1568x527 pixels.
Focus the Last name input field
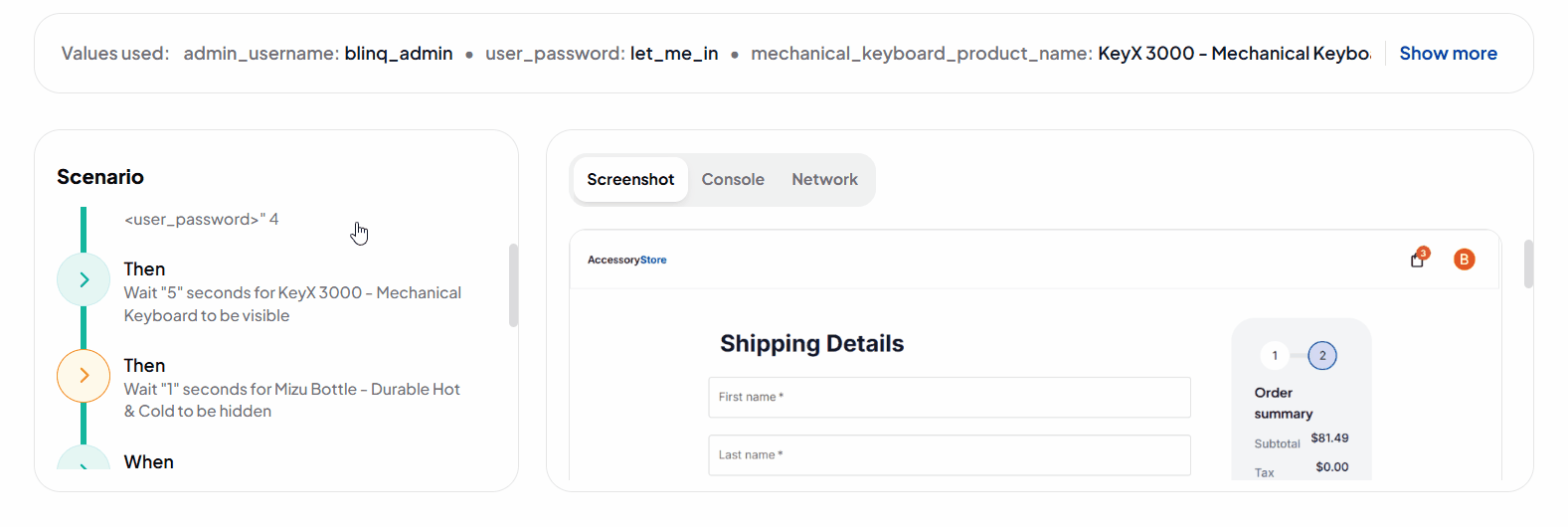coord(949,454)
